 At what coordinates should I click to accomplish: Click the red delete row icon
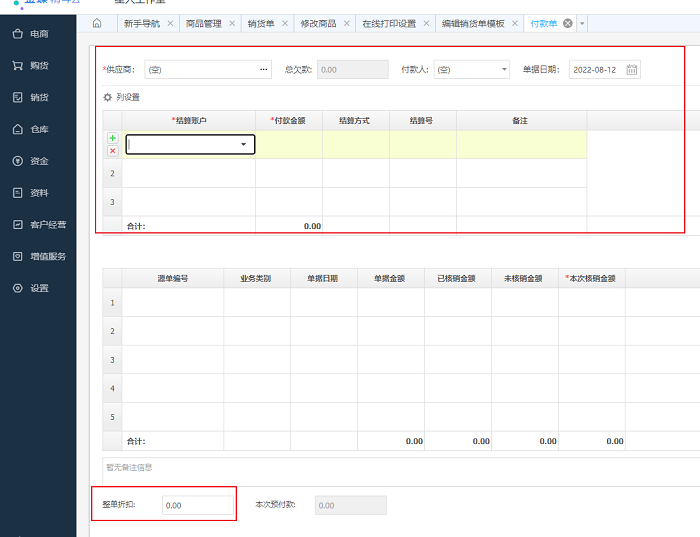click(112, 151)
